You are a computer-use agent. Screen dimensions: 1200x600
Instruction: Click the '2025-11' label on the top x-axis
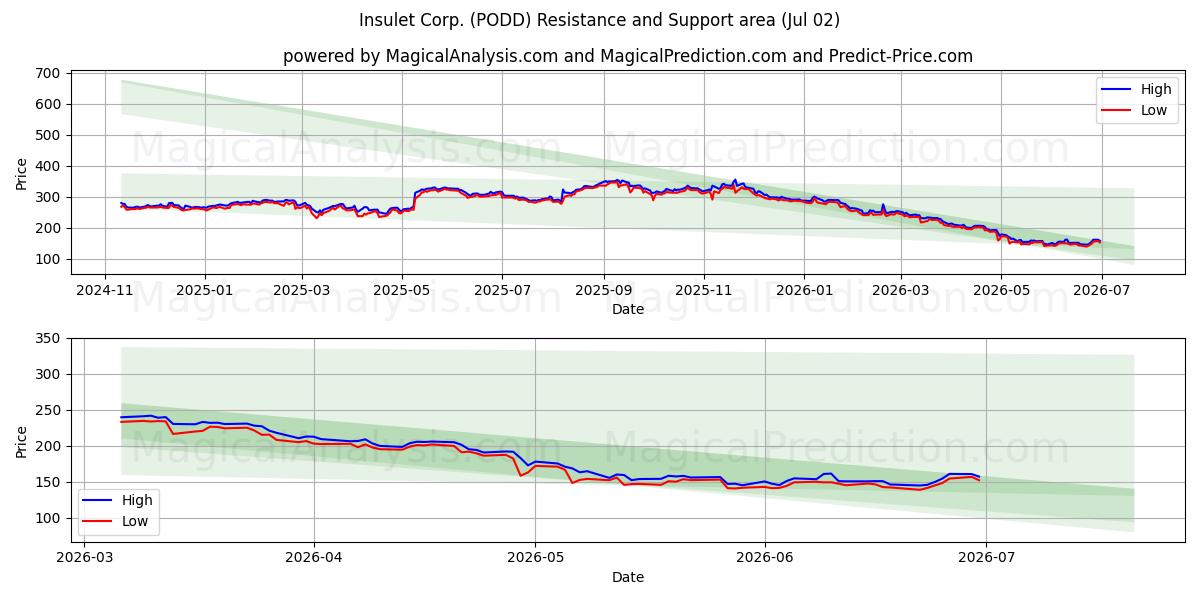703,291
